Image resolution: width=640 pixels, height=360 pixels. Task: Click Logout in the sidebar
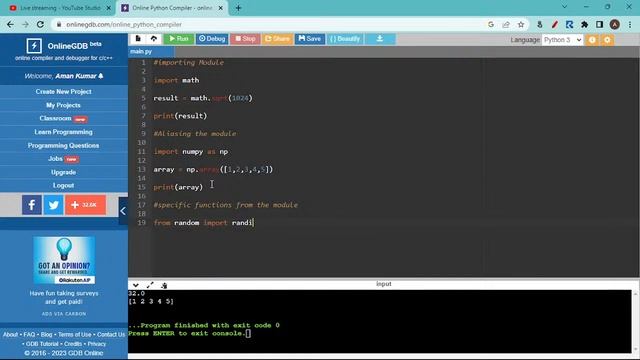(63, 185)
